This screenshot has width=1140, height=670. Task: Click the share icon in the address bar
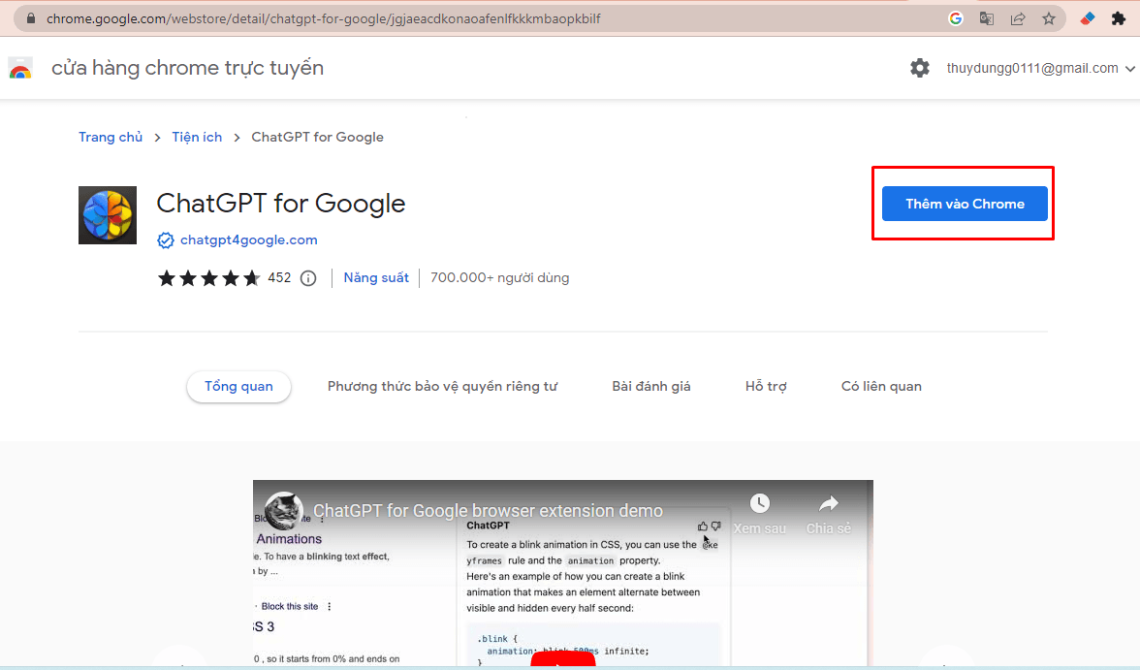(x=1018, y=18)
